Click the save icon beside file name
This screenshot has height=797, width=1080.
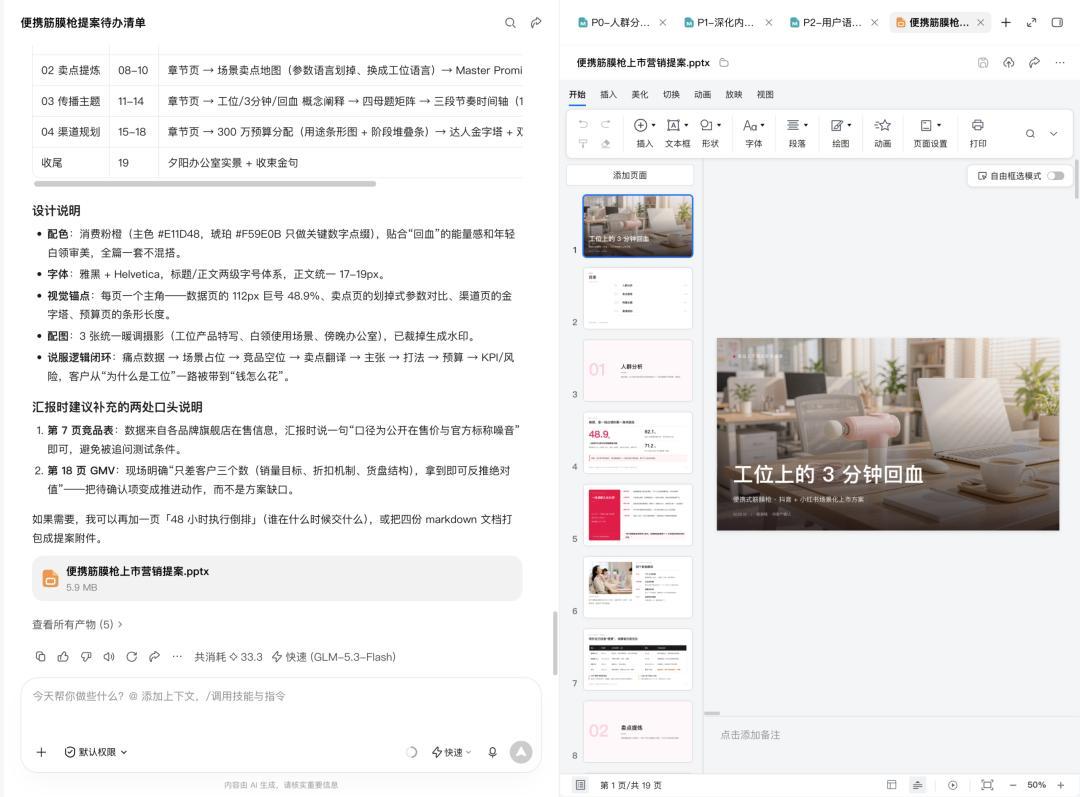(x=983, y=63)
